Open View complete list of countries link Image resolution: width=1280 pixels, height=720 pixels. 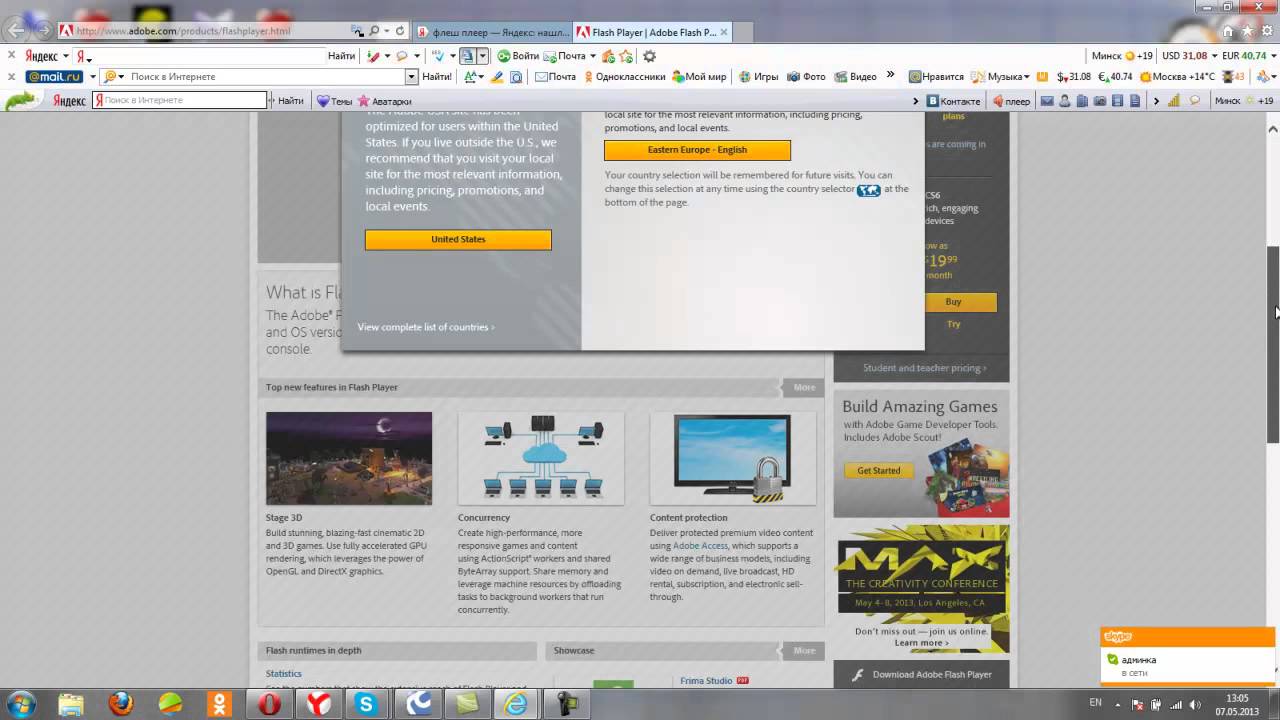426,327
